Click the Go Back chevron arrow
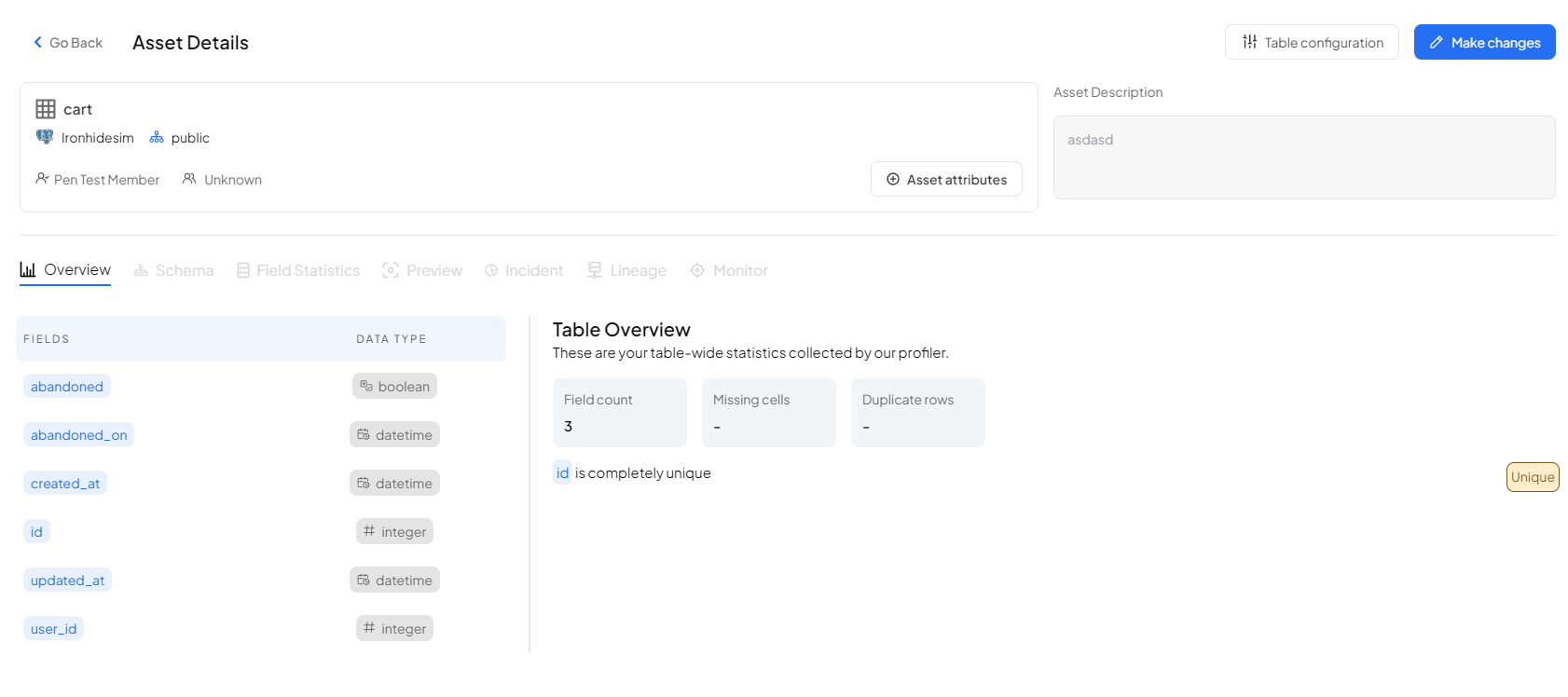 pyautogui.click(x=38, y=42)
